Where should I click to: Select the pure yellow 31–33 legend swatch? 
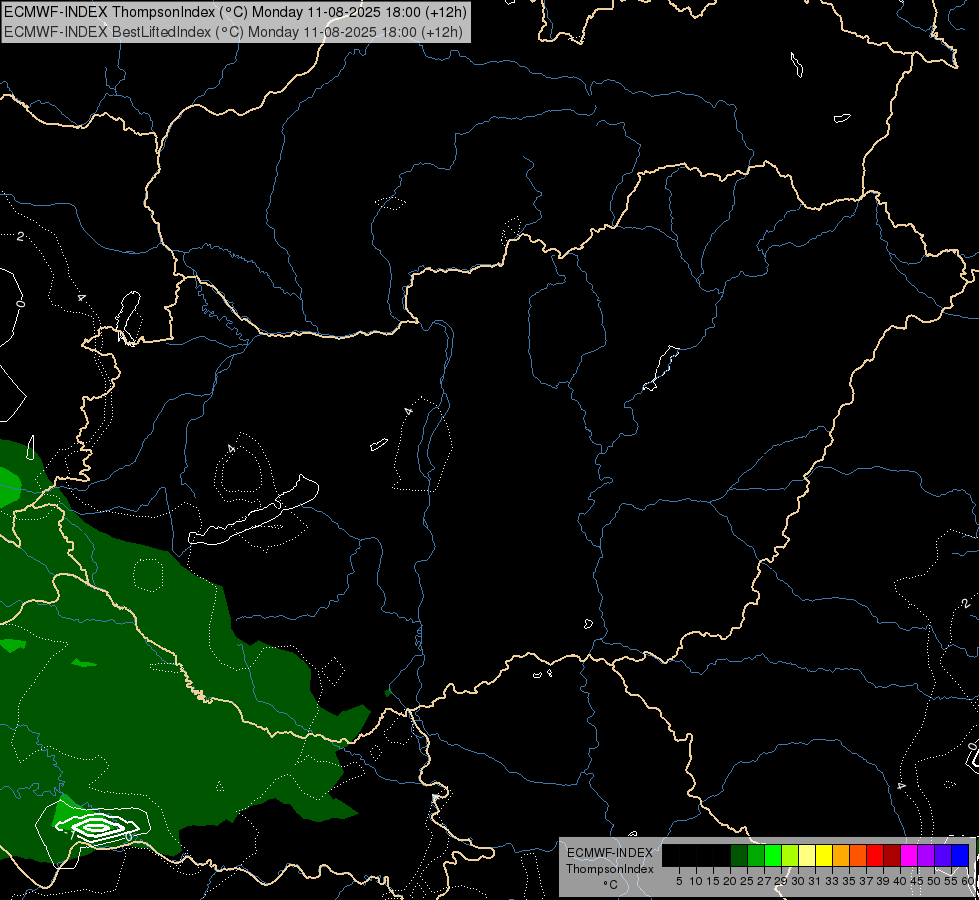point(824,855)
